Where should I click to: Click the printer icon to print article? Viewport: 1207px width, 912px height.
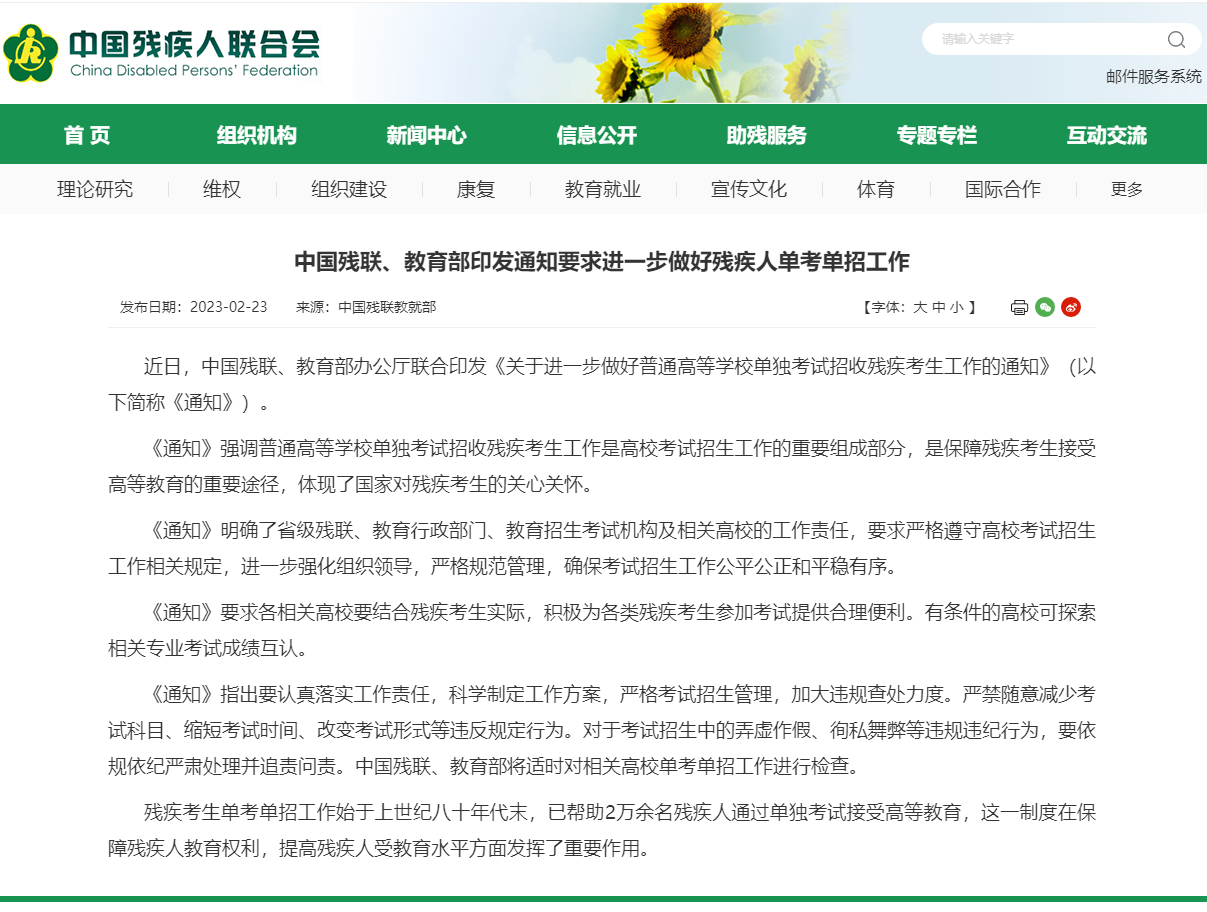(1019, 307)
